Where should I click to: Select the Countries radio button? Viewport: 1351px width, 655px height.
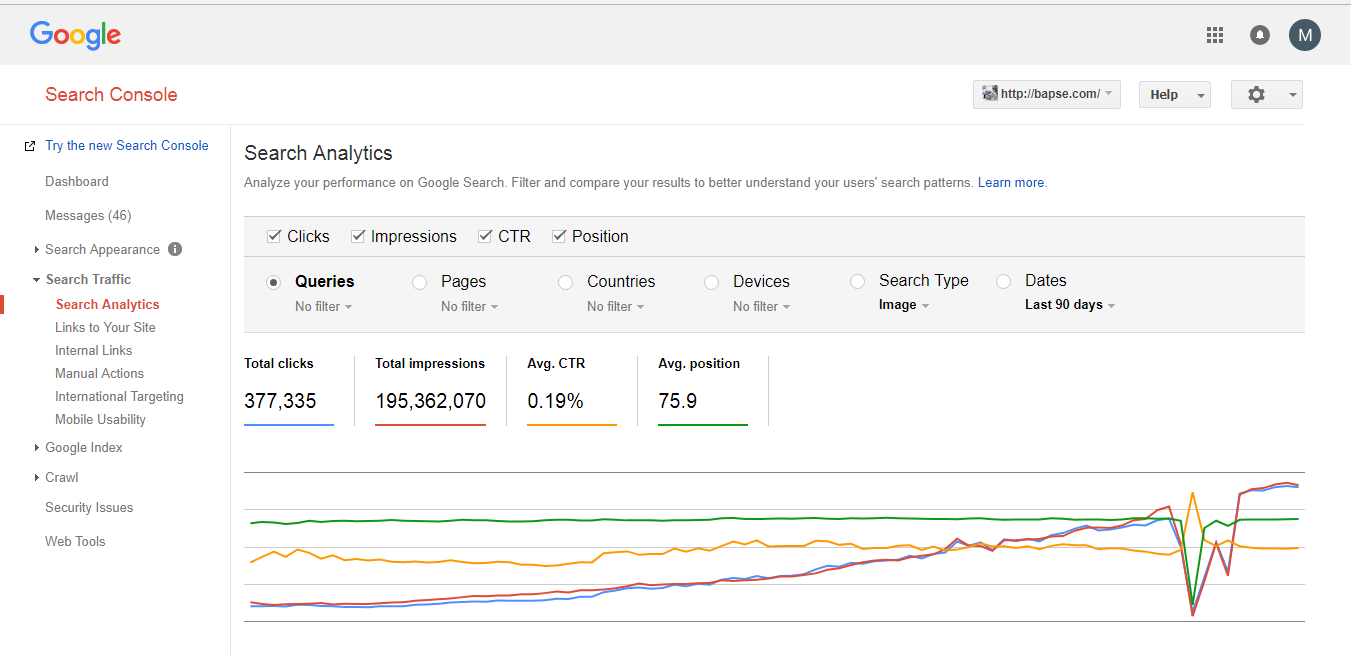click(x=566, y=282)
